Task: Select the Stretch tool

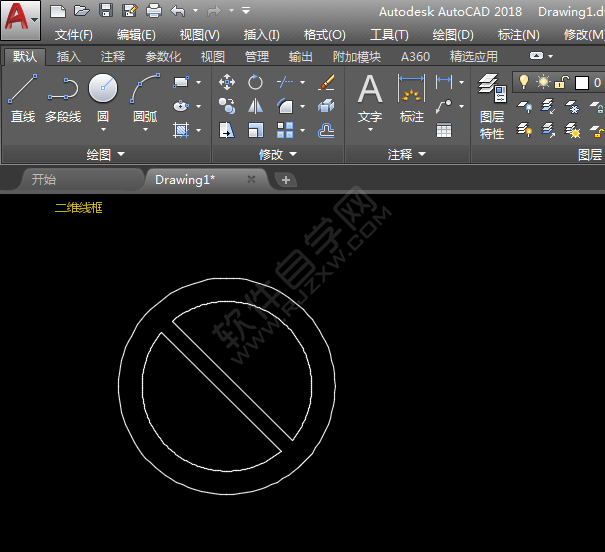Action: coord(226,130)
